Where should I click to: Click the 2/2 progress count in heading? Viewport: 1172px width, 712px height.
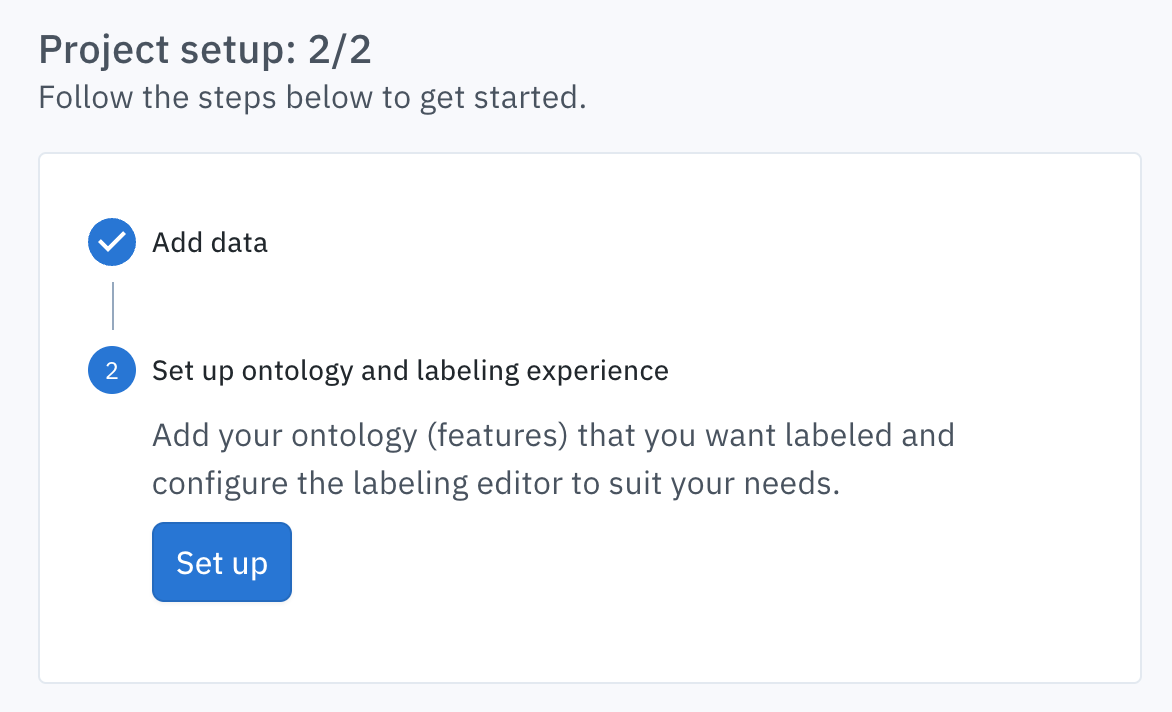point(340,50)
